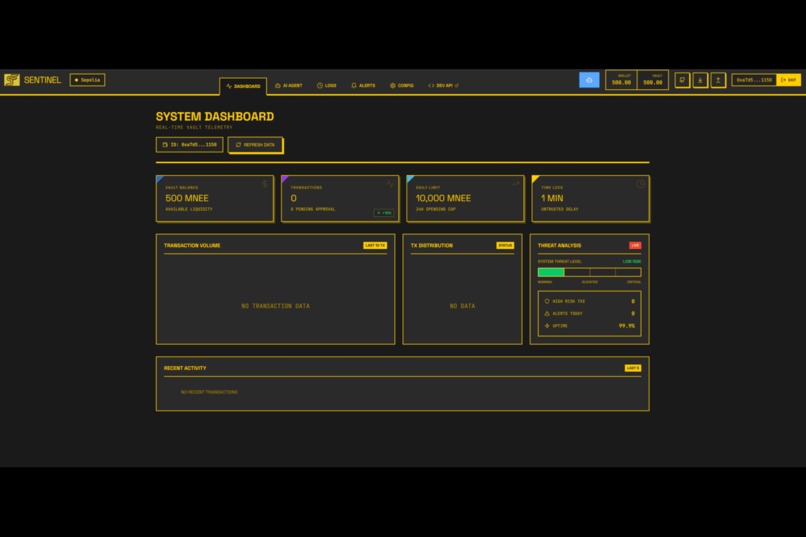Click the Wallet 500.00 balance box
The image size is (806, 537).
click(x=621, y=80)
